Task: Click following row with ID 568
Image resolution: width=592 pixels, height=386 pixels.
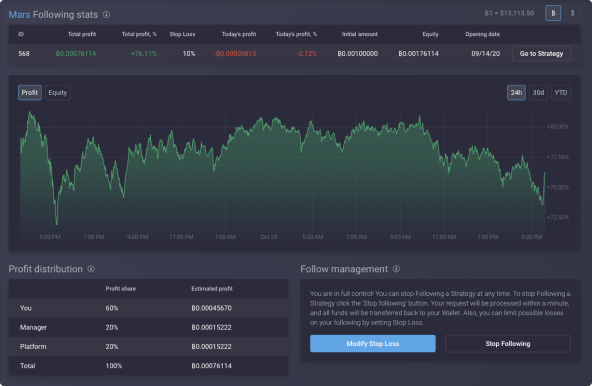Action: click(x=294, y=54)
